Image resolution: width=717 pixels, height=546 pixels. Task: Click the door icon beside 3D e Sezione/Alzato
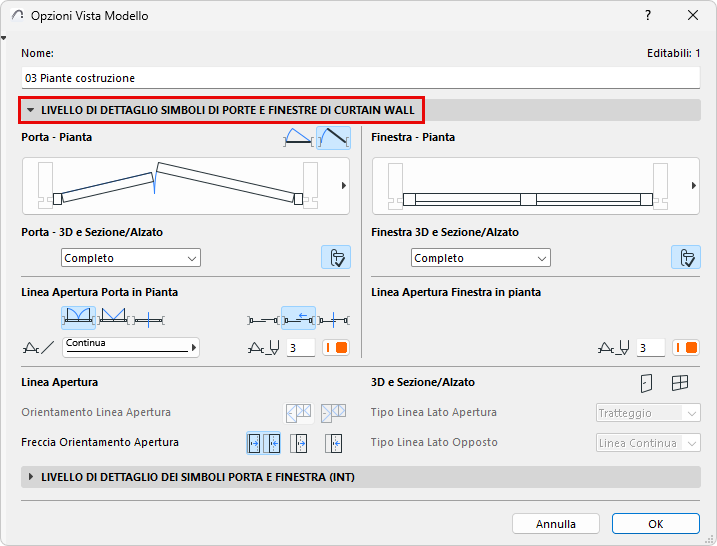click(646, 383)
